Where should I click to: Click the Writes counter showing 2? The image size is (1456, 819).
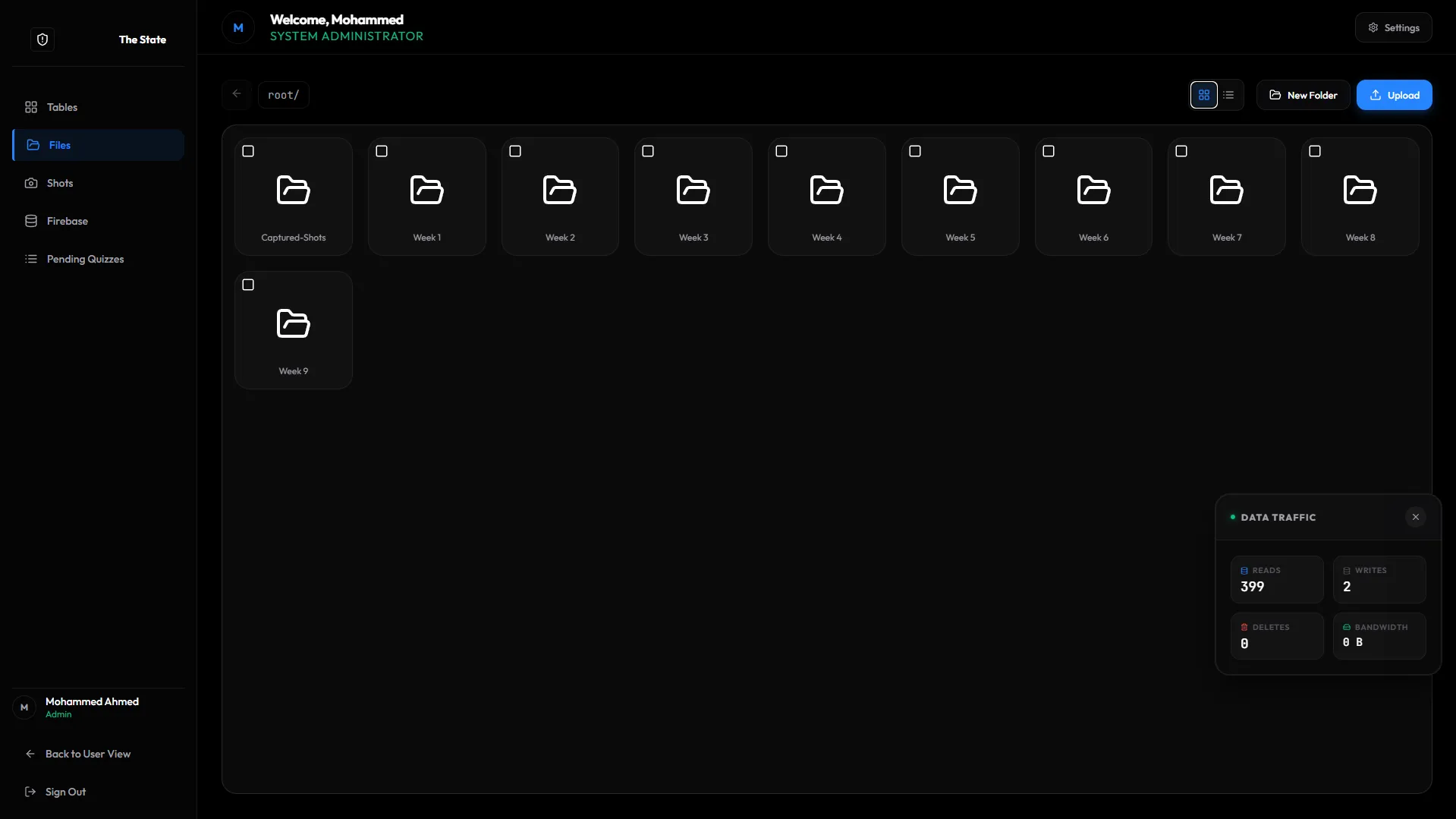point(1379,579)
